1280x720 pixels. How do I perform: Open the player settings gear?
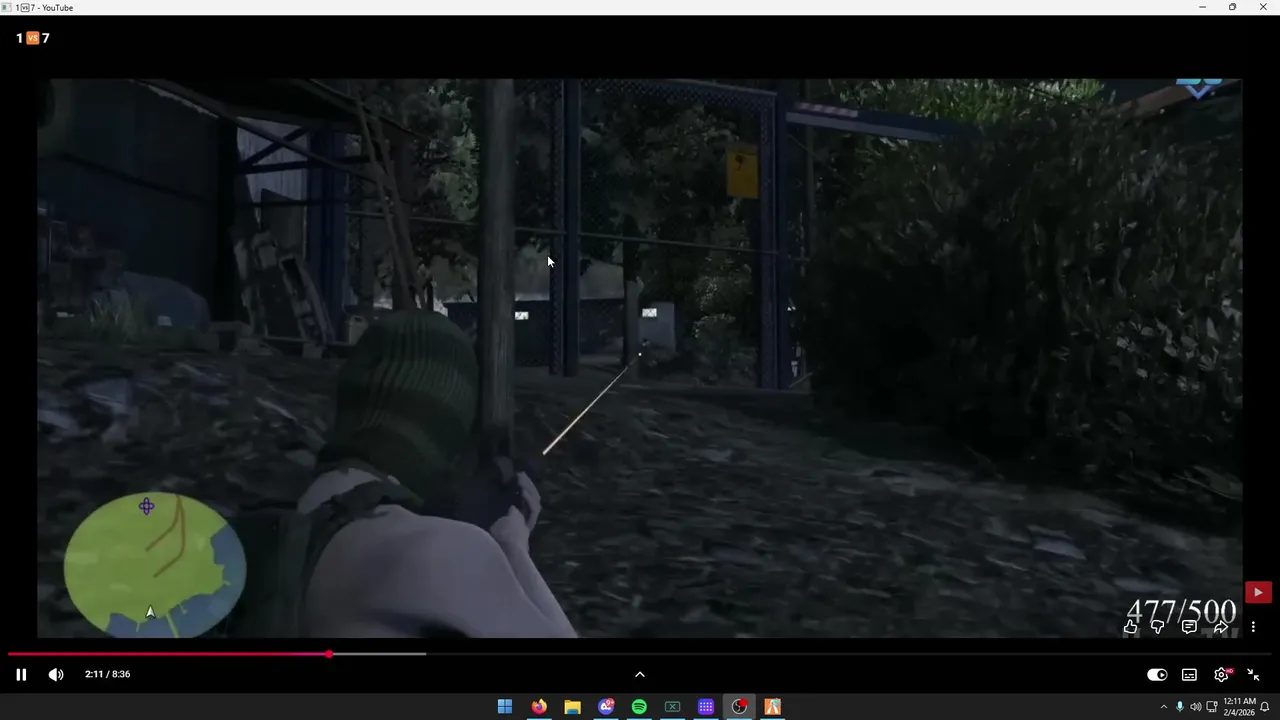tap(1221, 675)
